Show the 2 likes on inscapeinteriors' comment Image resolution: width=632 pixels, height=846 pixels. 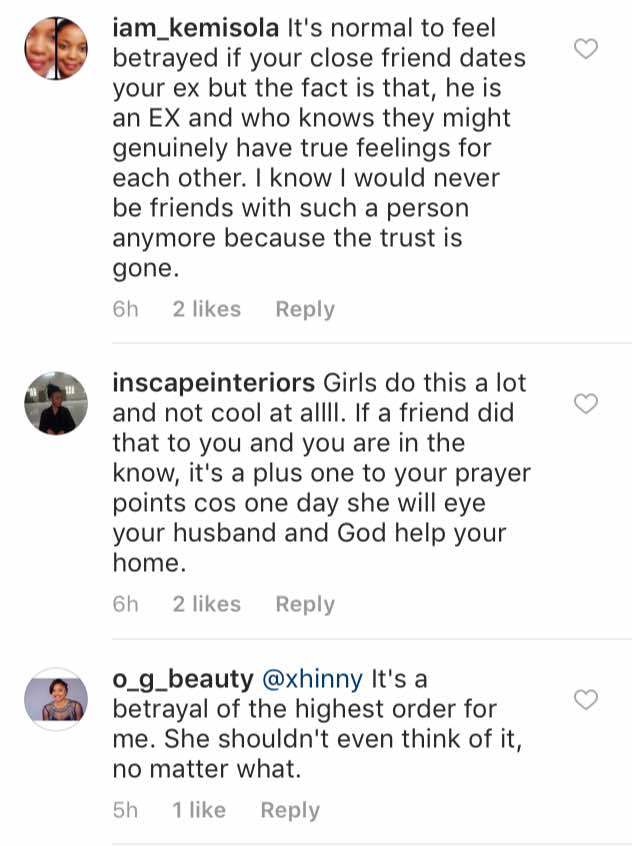click(x=206, y=604)
